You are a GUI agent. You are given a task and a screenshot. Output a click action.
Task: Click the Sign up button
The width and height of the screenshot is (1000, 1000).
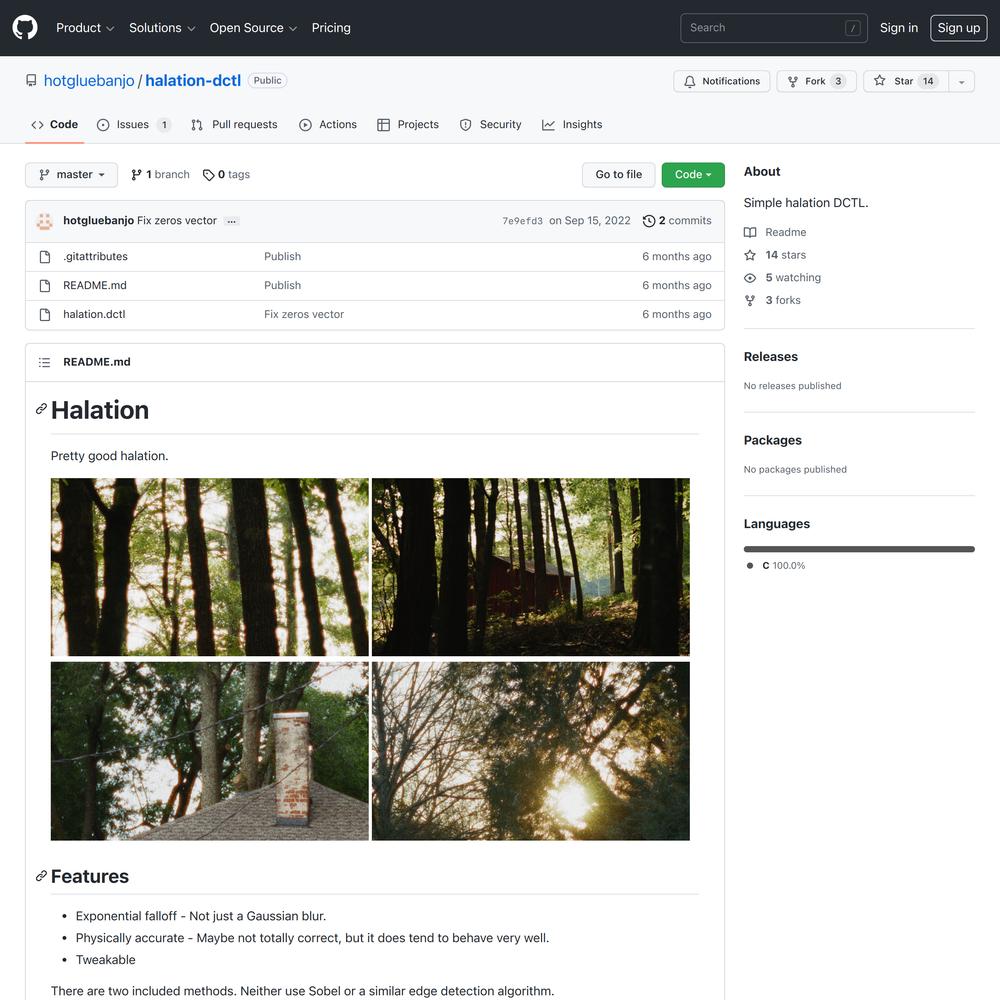(x=959, y=28)
